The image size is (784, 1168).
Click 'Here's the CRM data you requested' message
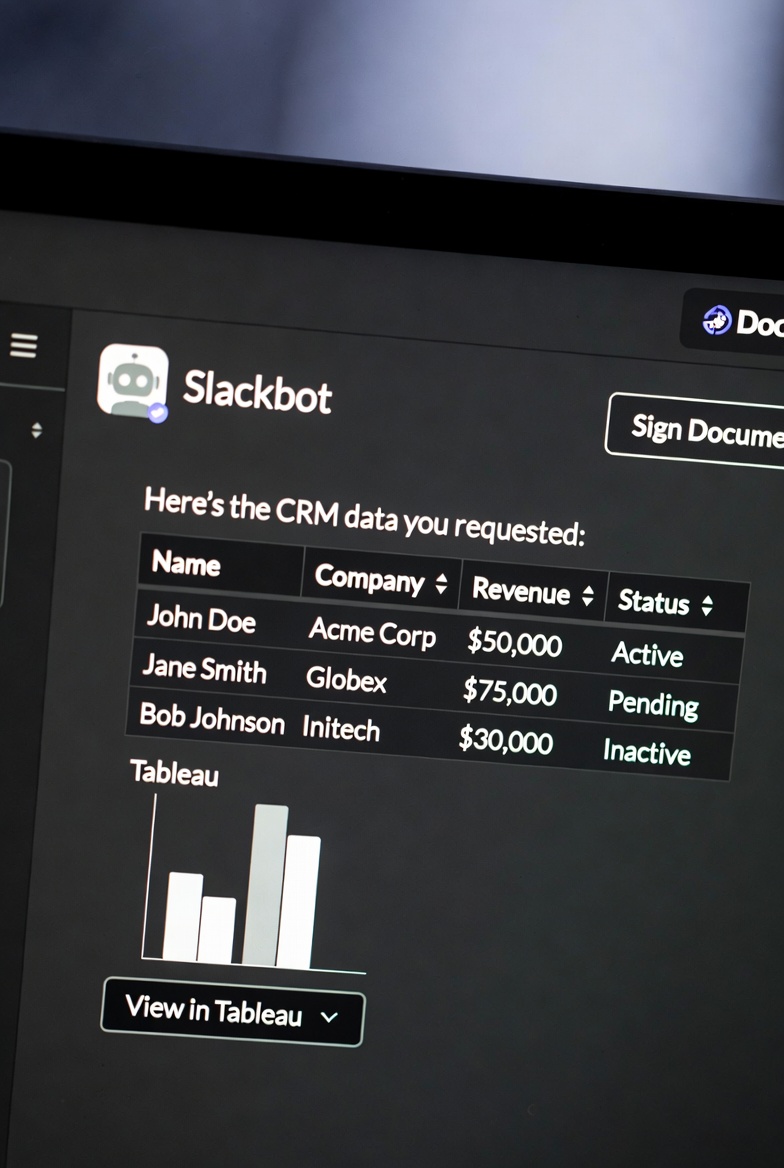pyautogui.click(x=364, y=515)
